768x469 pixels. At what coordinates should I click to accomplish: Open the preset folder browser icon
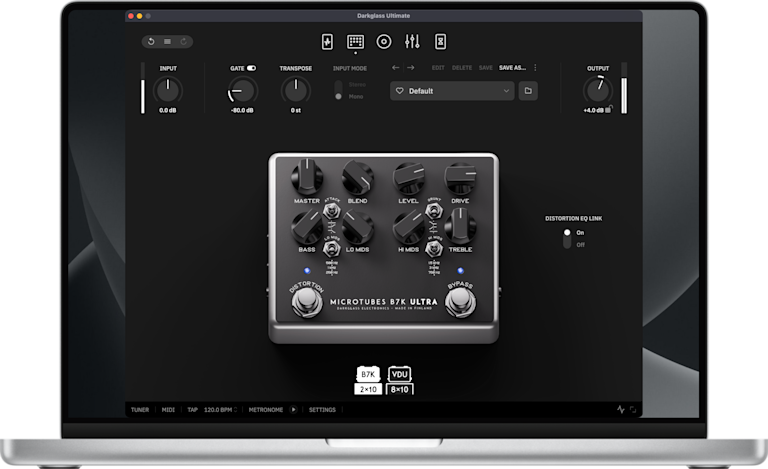point(528,91)
